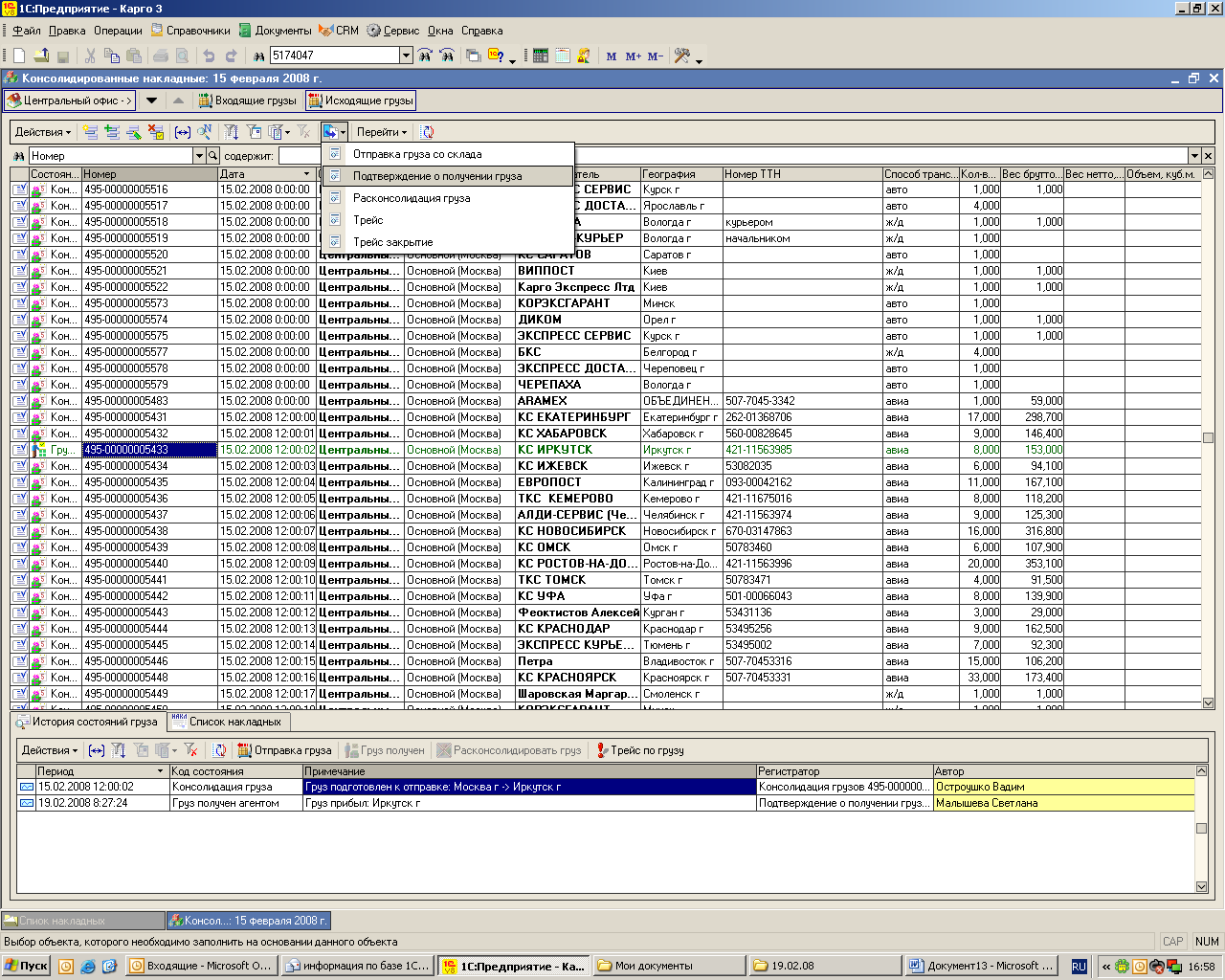Viewport: 1225px width, 980px height.
Task: Click the 1C help question mark icon
Action: (x=495, y=56)
